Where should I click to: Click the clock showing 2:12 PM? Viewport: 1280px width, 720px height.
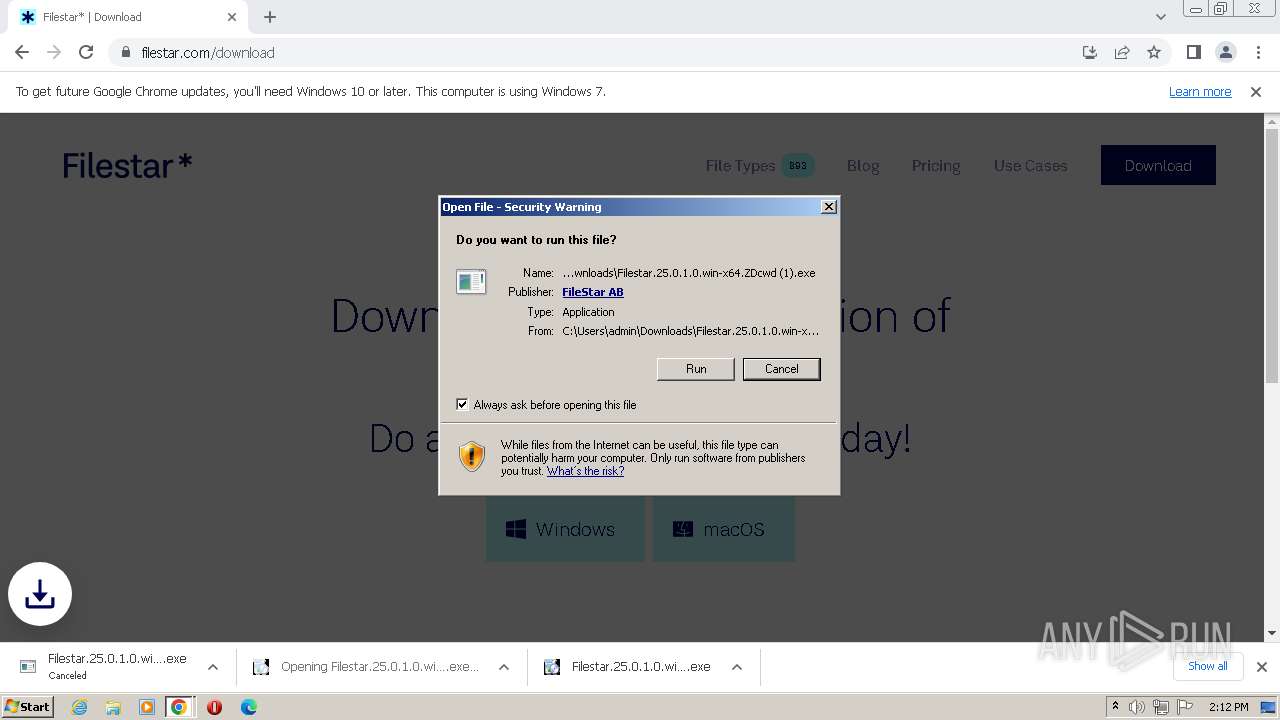[1228, 707]
